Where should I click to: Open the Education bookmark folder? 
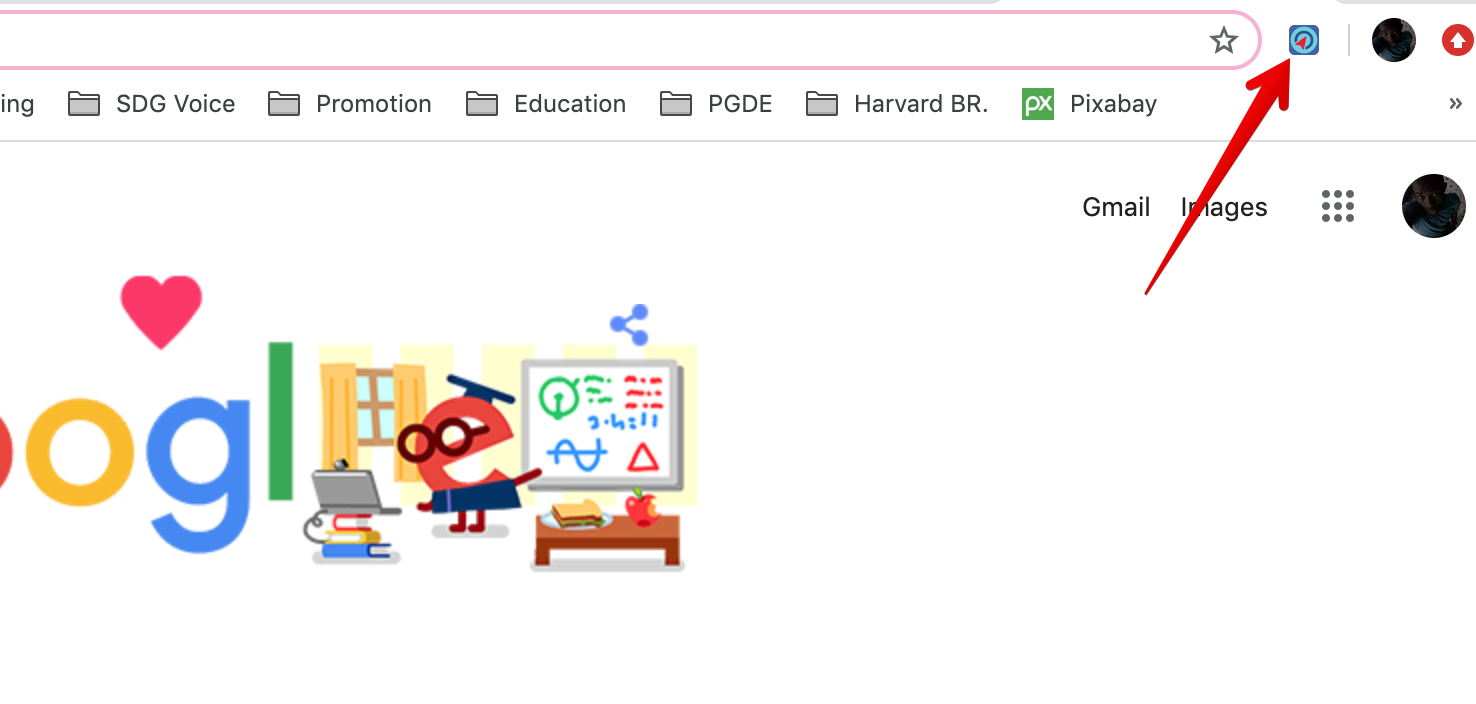(546, 104)
